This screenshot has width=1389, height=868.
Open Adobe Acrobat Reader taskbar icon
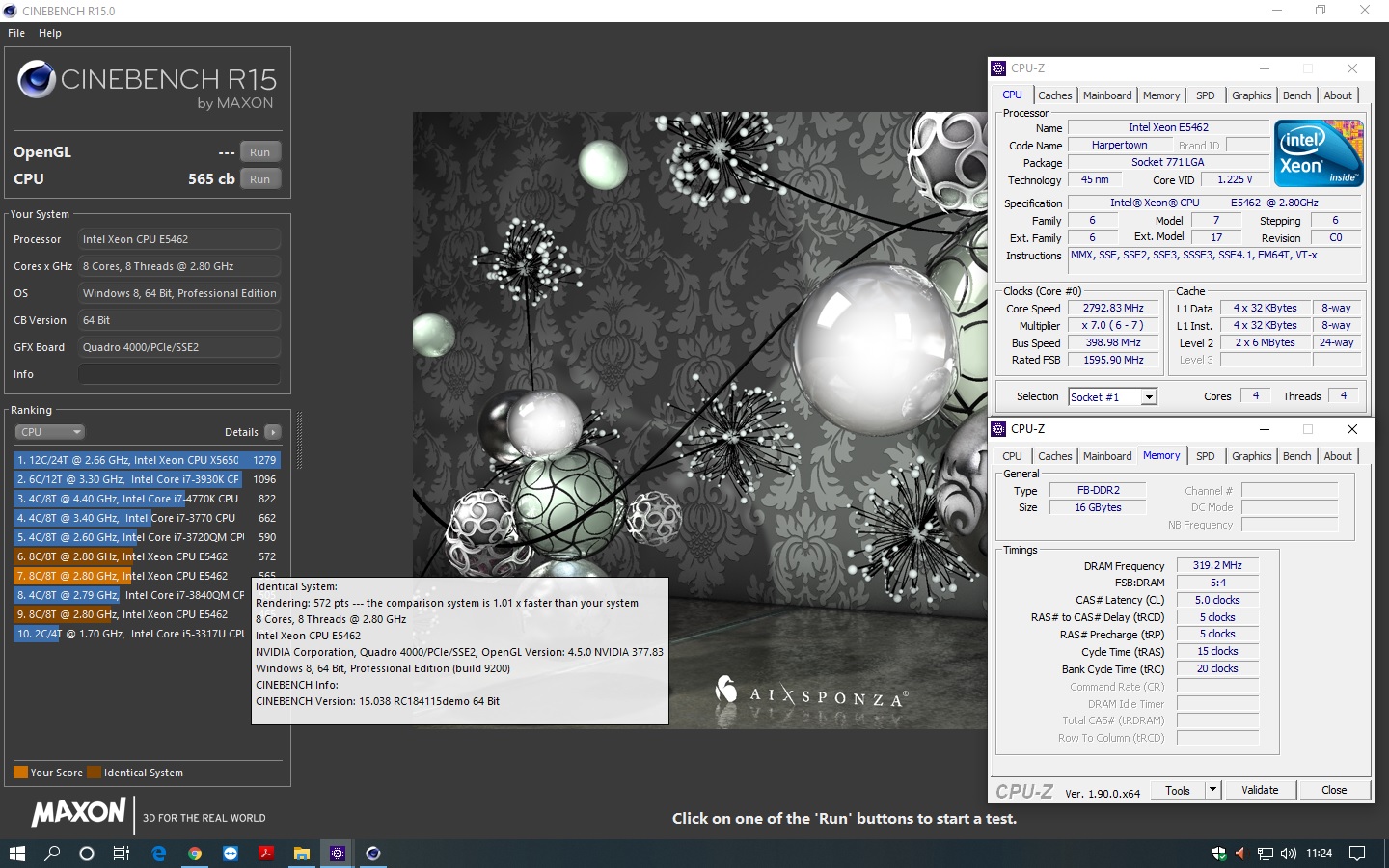click(266, 854)
